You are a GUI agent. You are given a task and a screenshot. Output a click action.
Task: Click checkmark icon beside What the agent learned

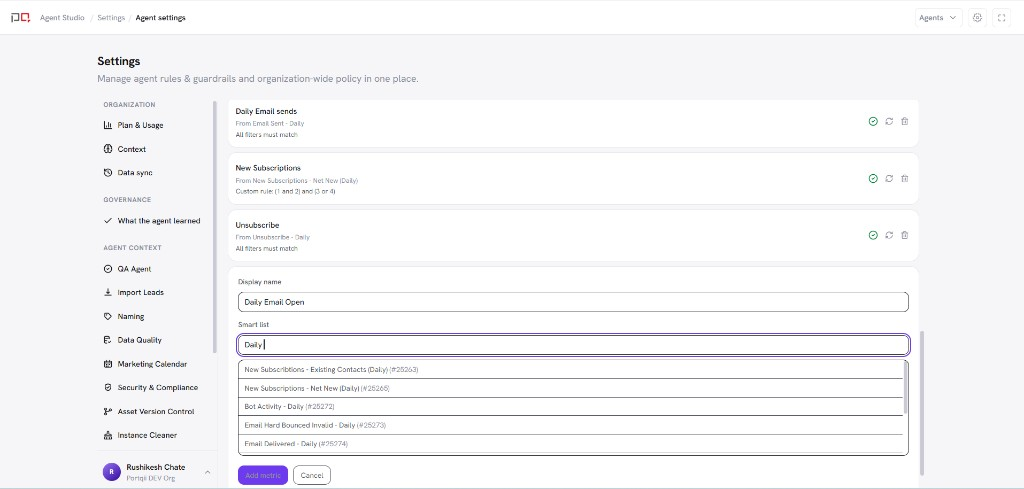point(108,221)
